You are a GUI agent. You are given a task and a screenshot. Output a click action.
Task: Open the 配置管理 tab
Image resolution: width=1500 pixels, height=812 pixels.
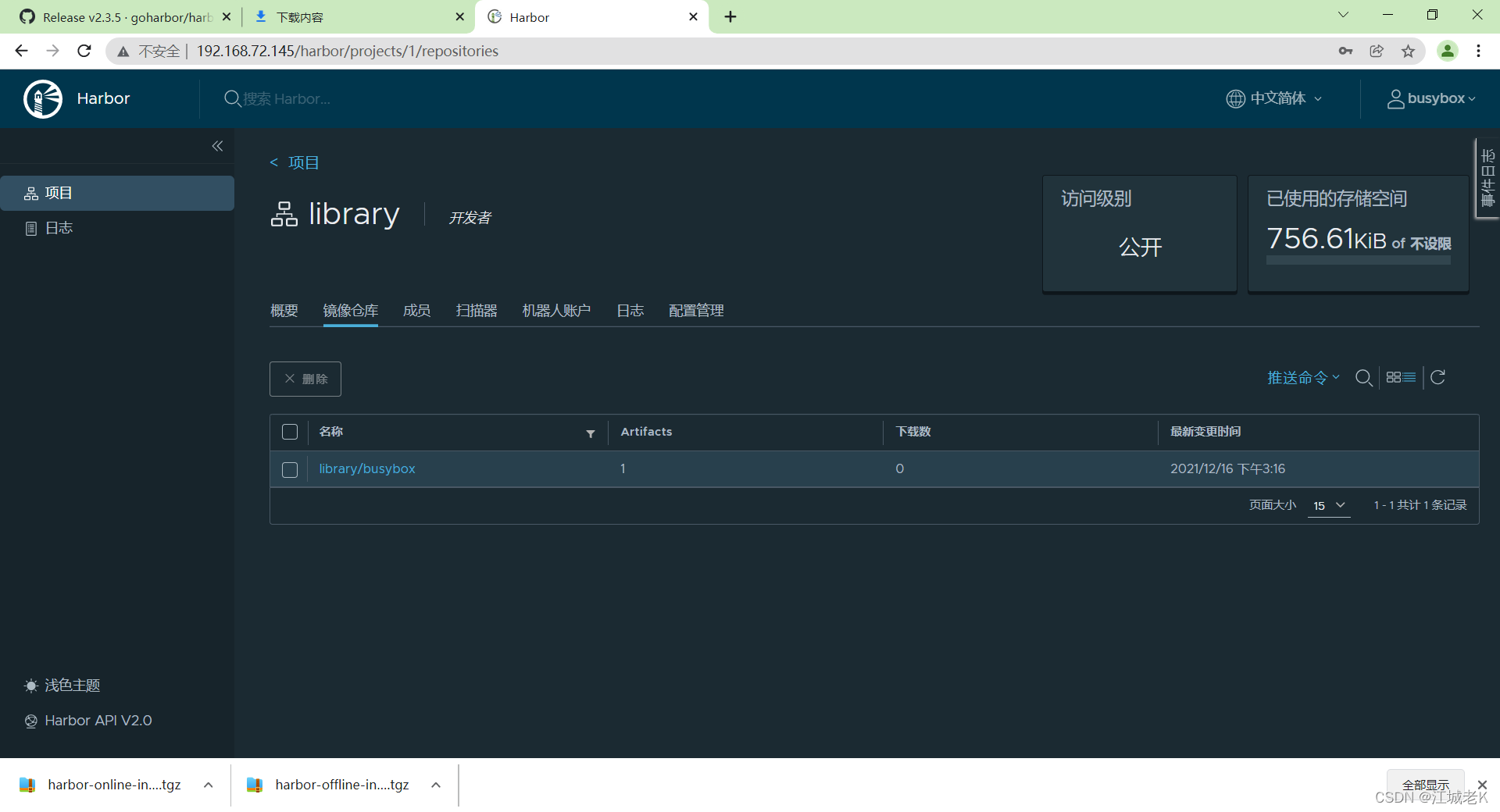tap(696, 311)
